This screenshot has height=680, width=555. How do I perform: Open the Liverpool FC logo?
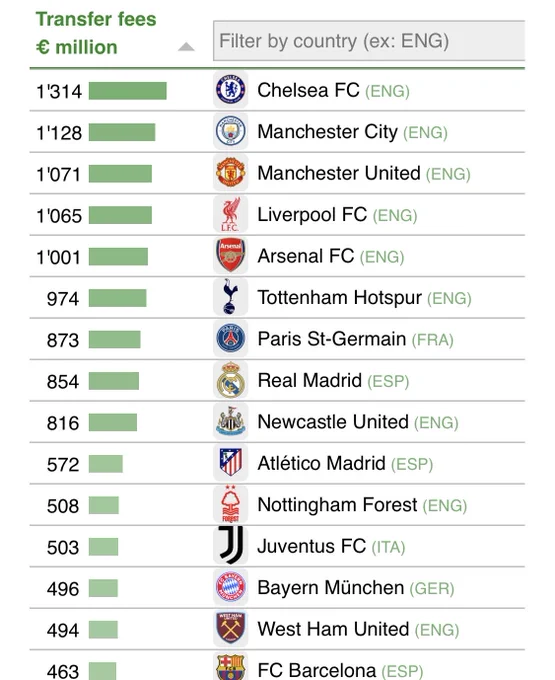coord(231,214)
